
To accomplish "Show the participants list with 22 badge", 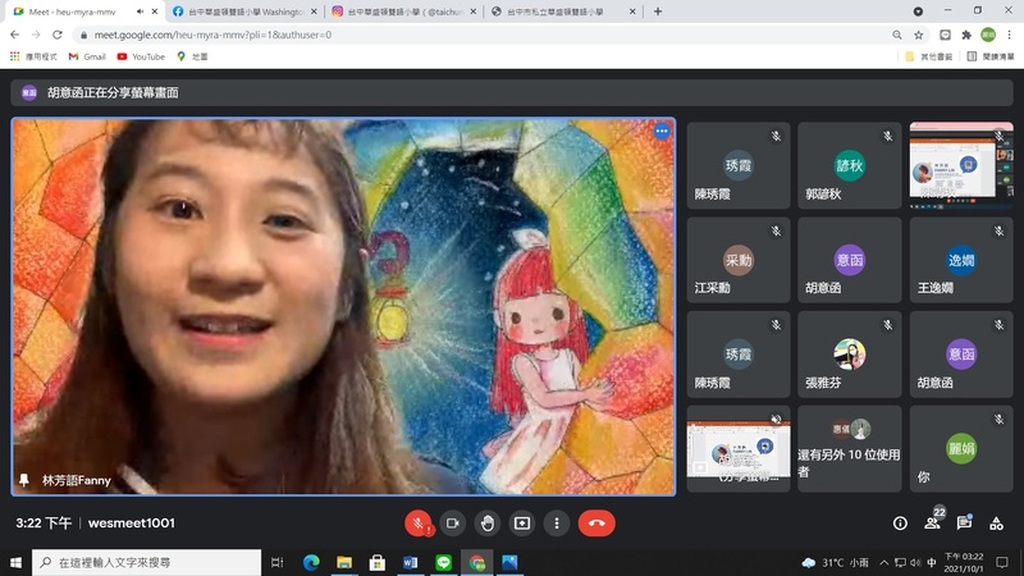I will pyautogui.click(x=933, y=522).
